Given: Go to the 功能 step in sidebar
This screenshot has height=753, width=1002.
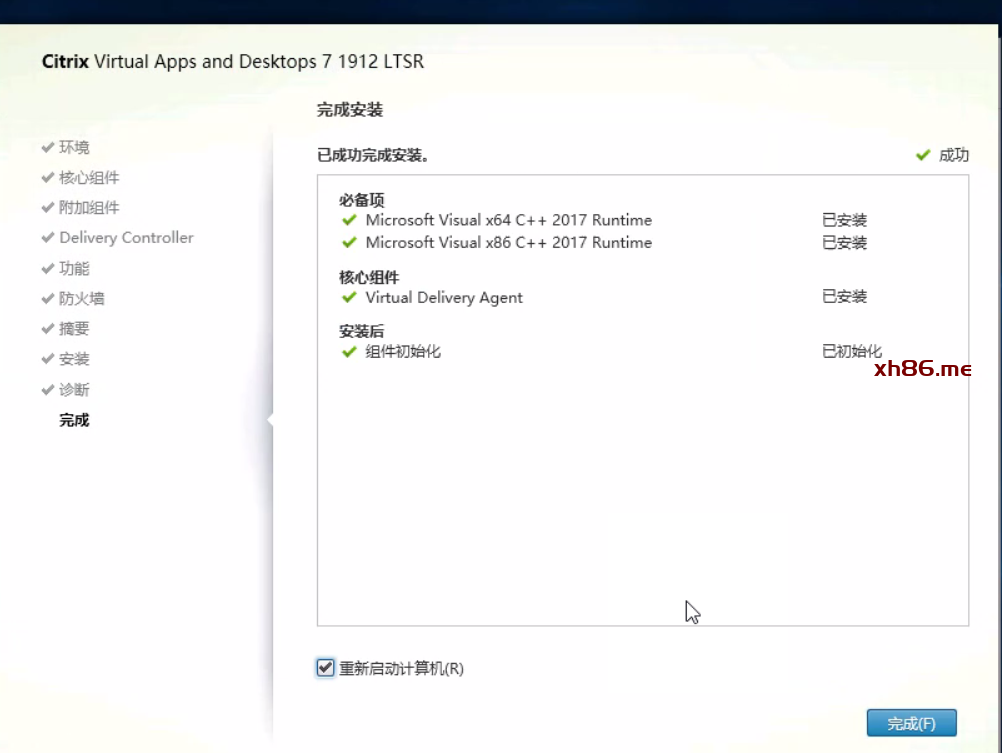Looking at the screenshot, I should (x=74, y=268).
